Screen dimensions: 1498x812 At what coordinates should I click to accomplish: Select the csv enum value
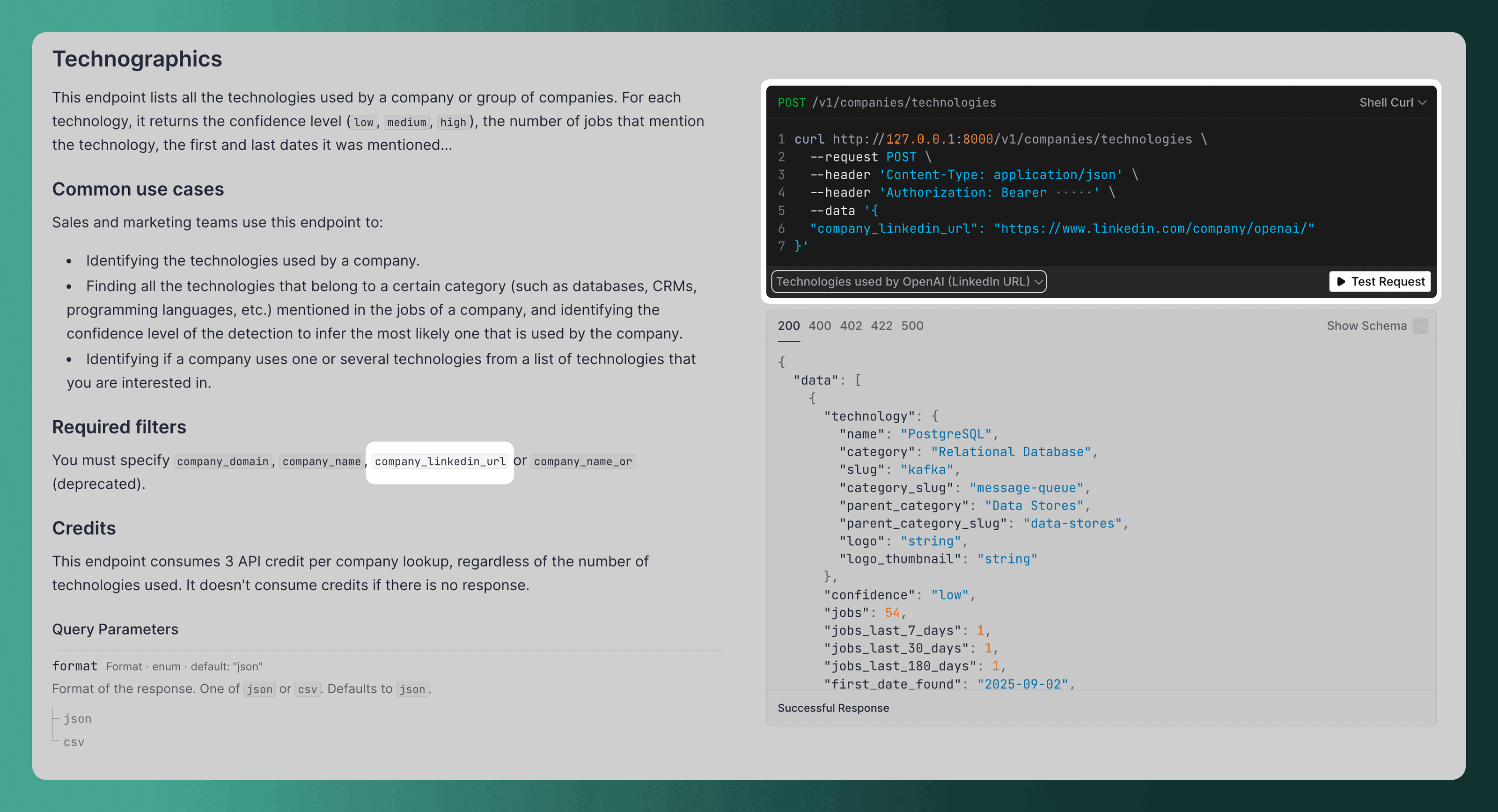tap(74, 742)
